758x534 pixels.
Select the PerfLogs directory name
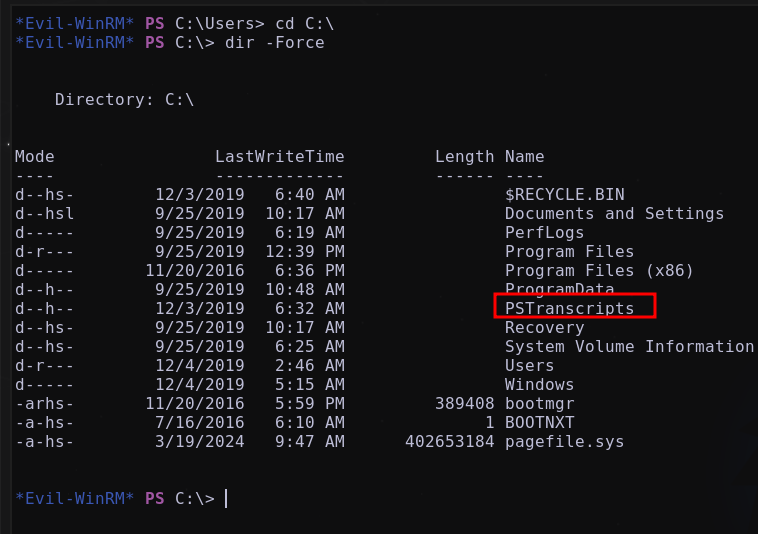(544, 232)
